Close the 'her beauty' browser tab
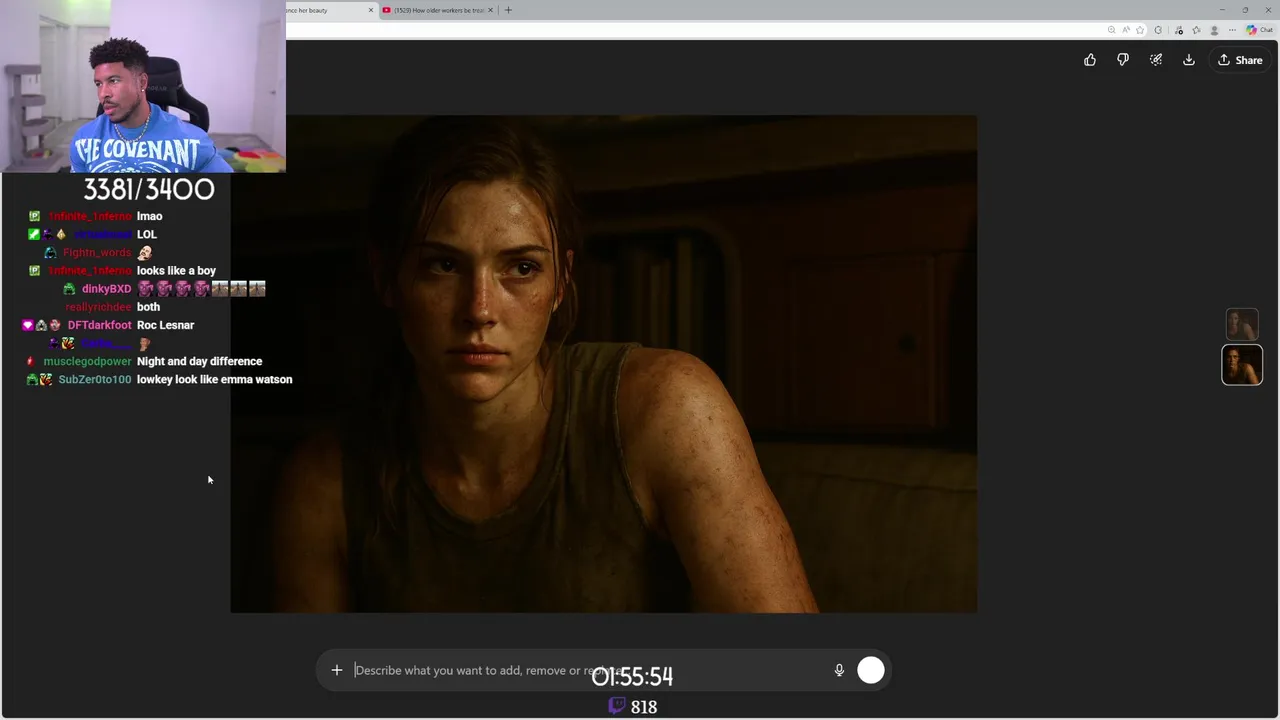This screenshot has width=1280, height=720. click(371, 10)
